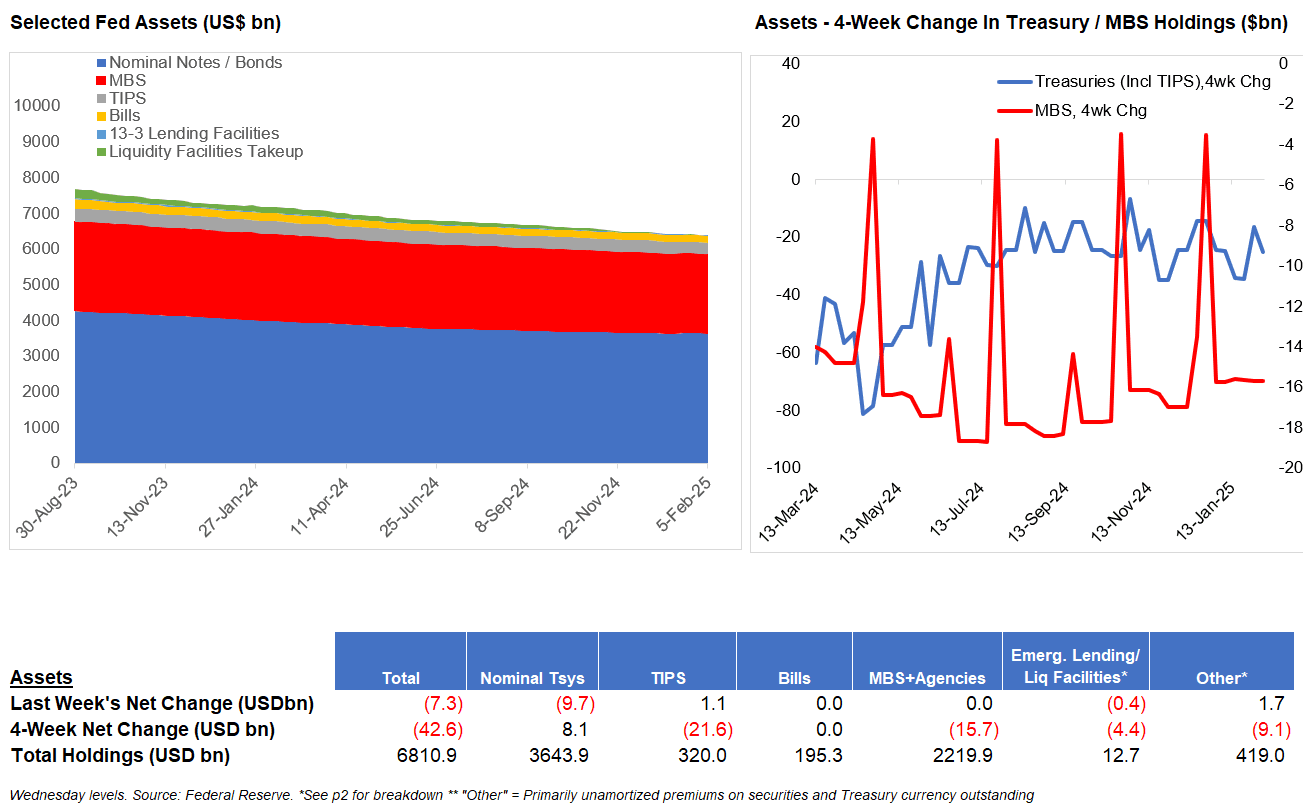Select the Nominal Tsys column header

point(532,678)
